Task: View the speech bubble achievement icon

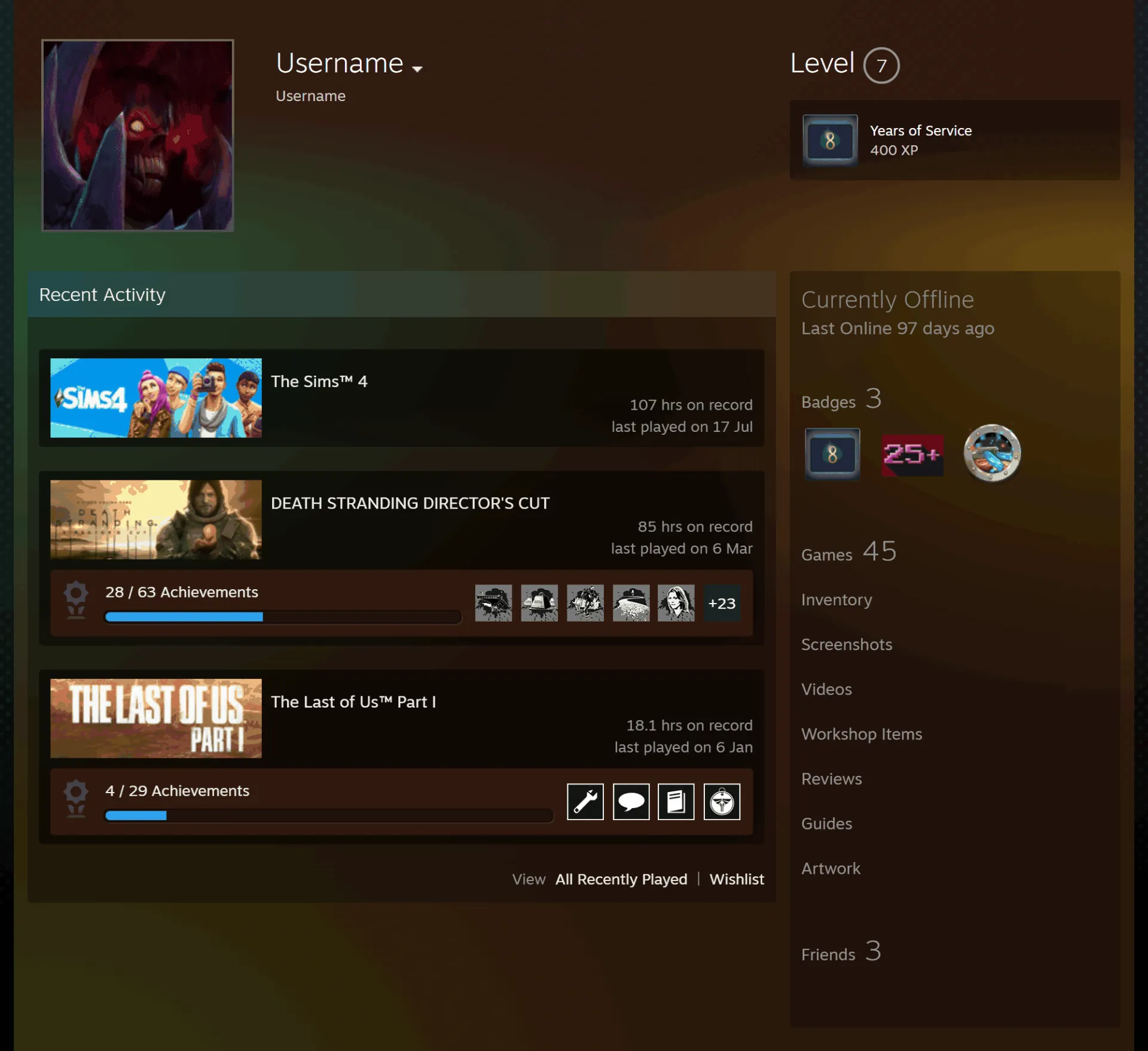Action: (631, 802)
